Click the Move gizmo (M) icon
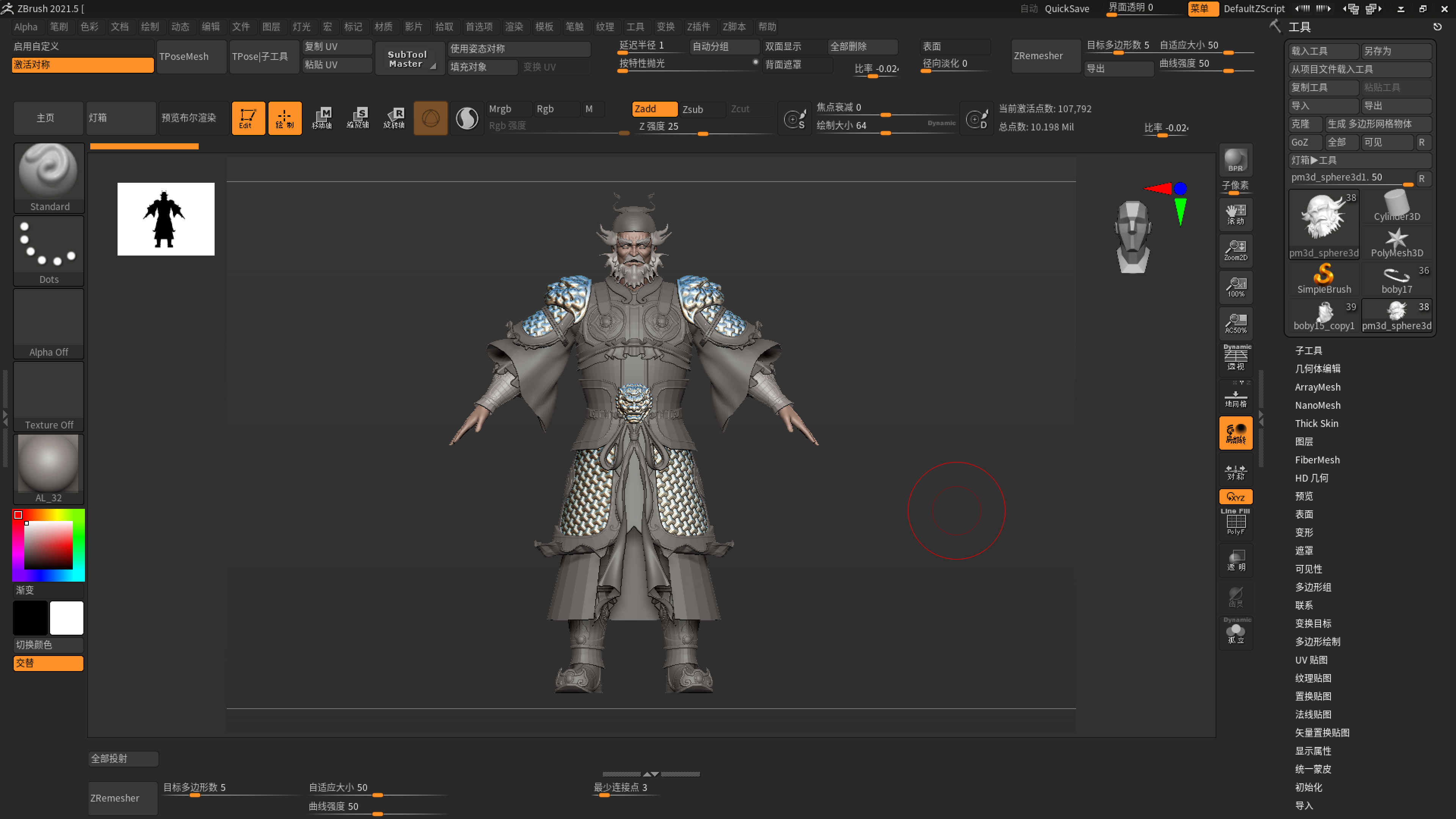The width and height of the screenshot is (1456, 819). point(322,118)
